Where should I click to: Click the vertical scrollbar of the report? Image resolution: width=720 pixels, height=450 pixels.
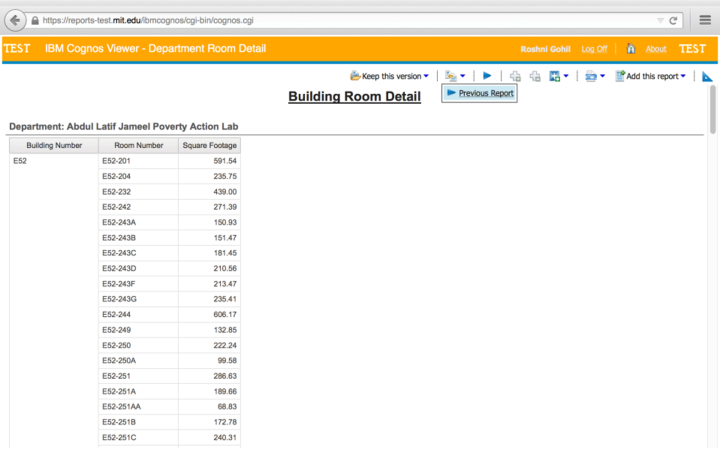(713, 110)
